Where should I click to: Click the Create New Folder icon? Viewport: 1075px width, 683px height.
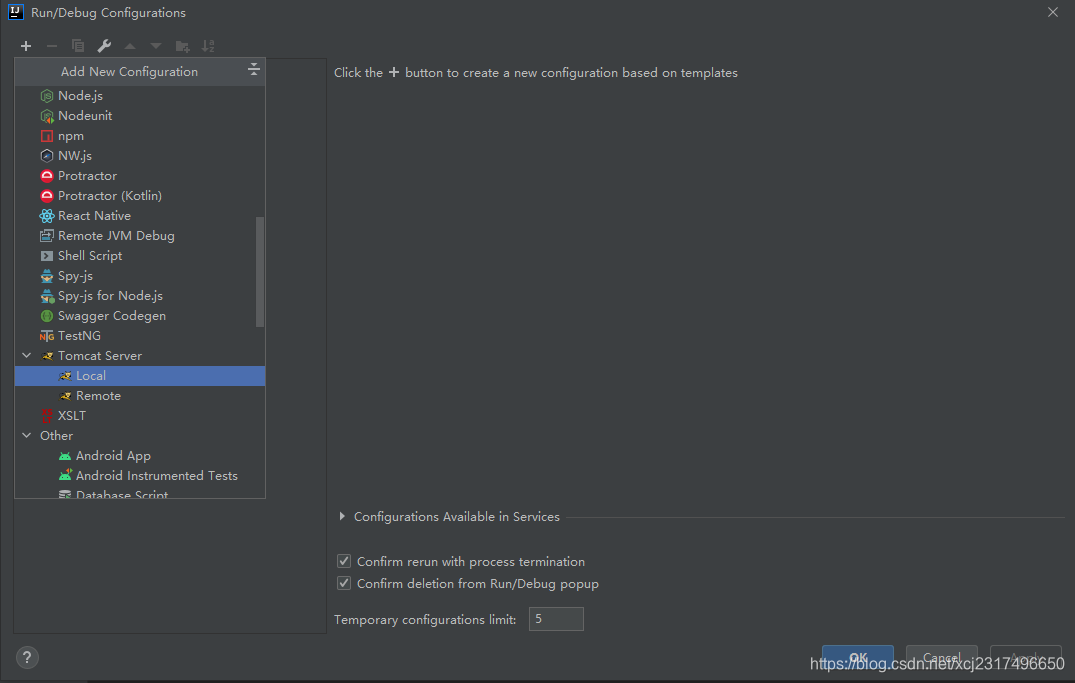pos(182,46)
